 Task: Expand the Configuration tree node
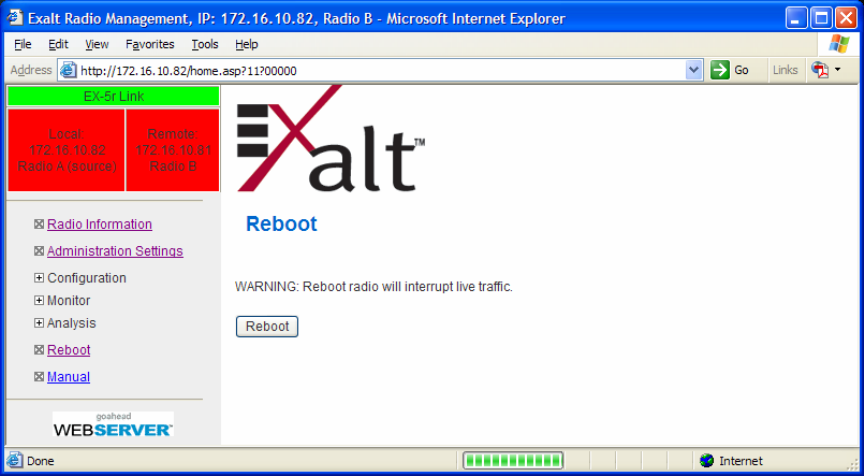click(x=39, y=278)
